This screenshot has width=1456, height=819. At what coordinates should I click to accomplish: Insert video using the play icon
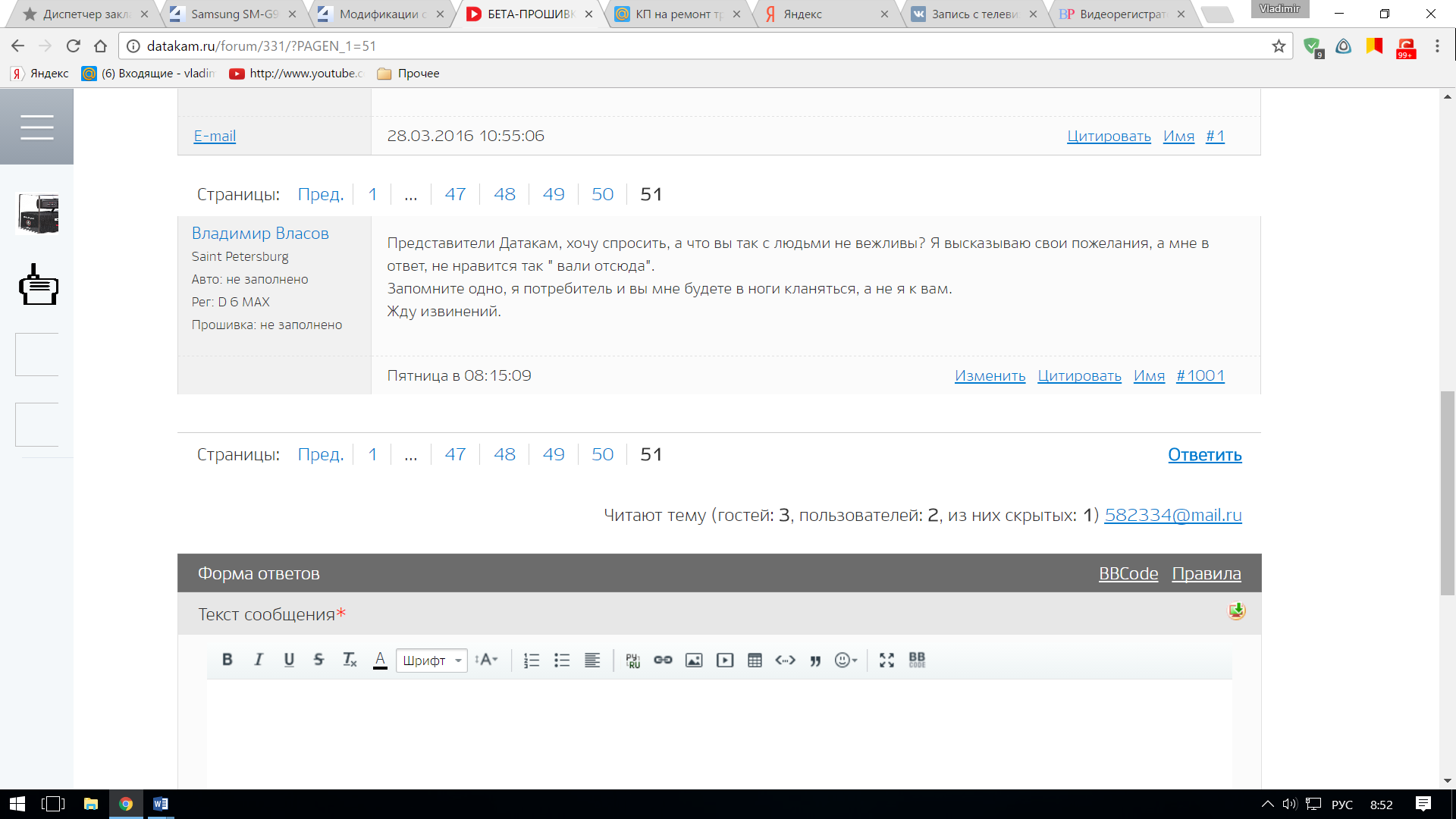(x=725, y=660)
